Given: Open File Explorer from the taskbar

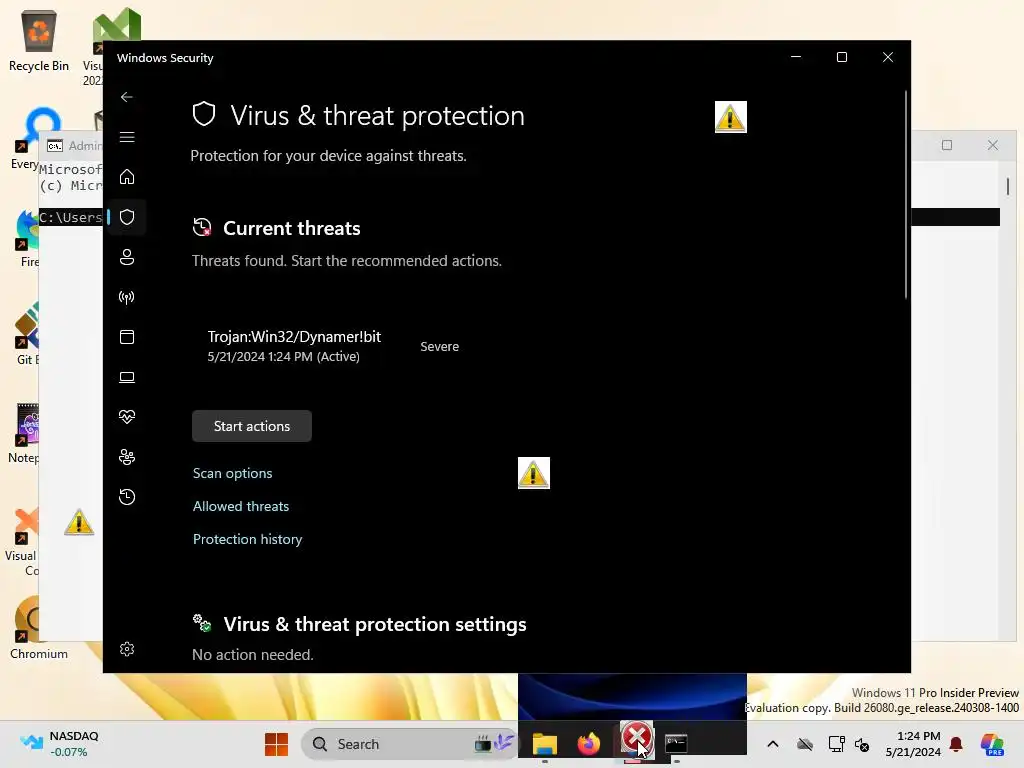Looking at the screenshot, I should point(545,744).
